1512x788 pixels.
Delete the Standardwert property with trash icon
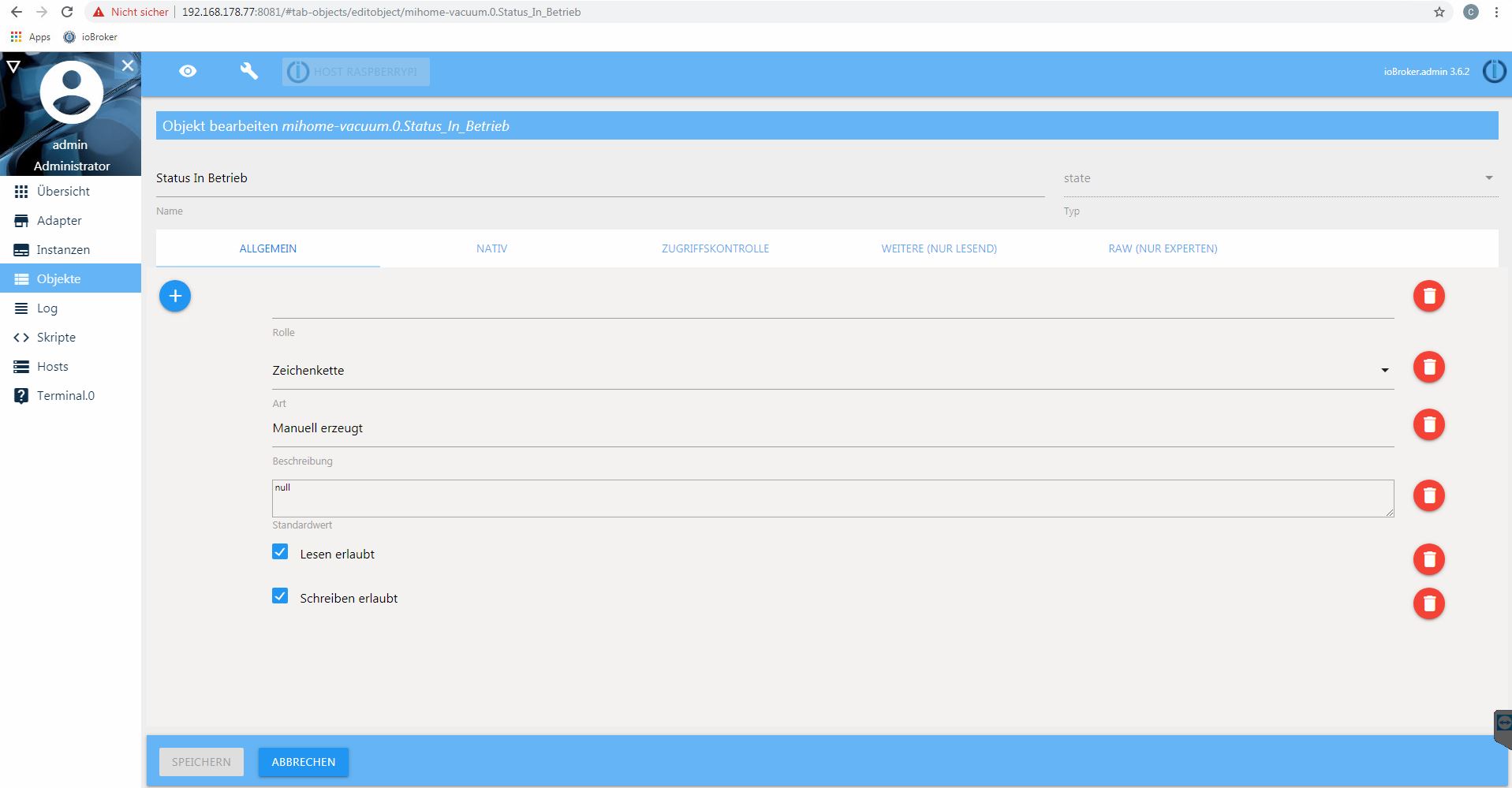pos(1428,495)
